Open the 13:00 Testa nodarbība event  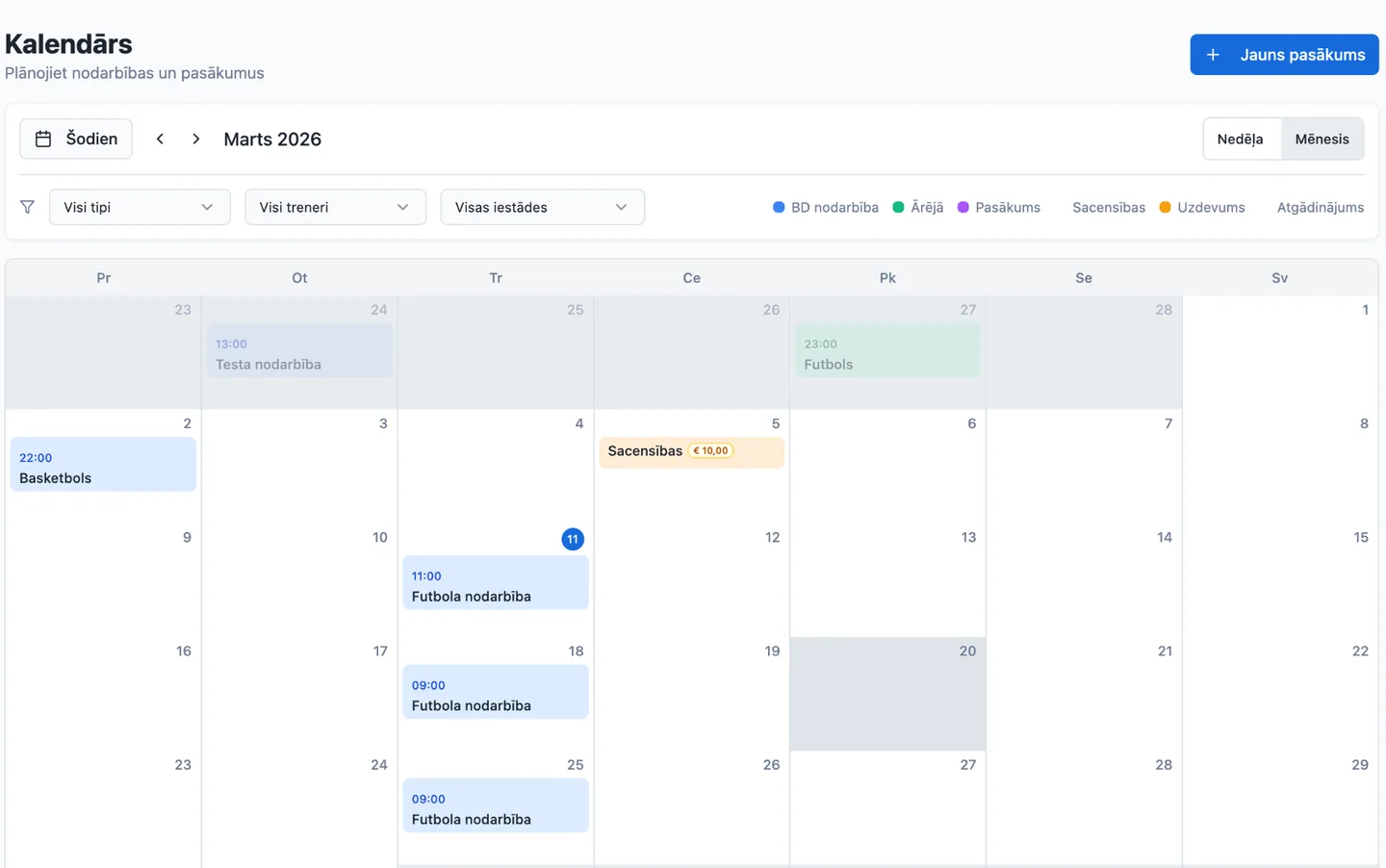tap(299, 351)
